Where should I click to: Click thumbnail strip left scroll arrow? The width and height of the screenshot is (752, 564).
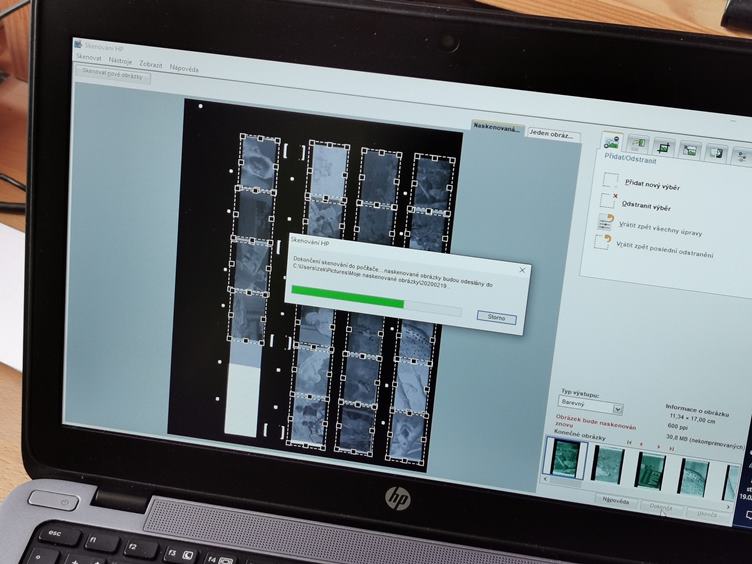tap(545, 479)
